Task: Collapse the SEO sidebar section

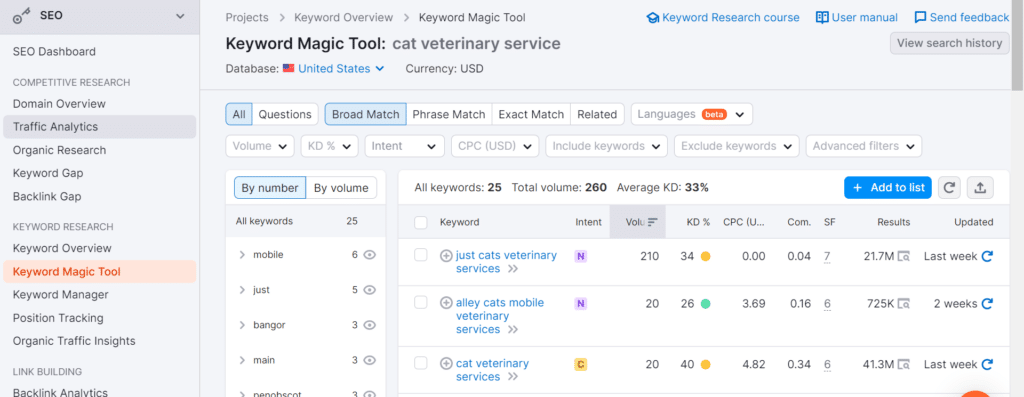Action: pos(180,16)
